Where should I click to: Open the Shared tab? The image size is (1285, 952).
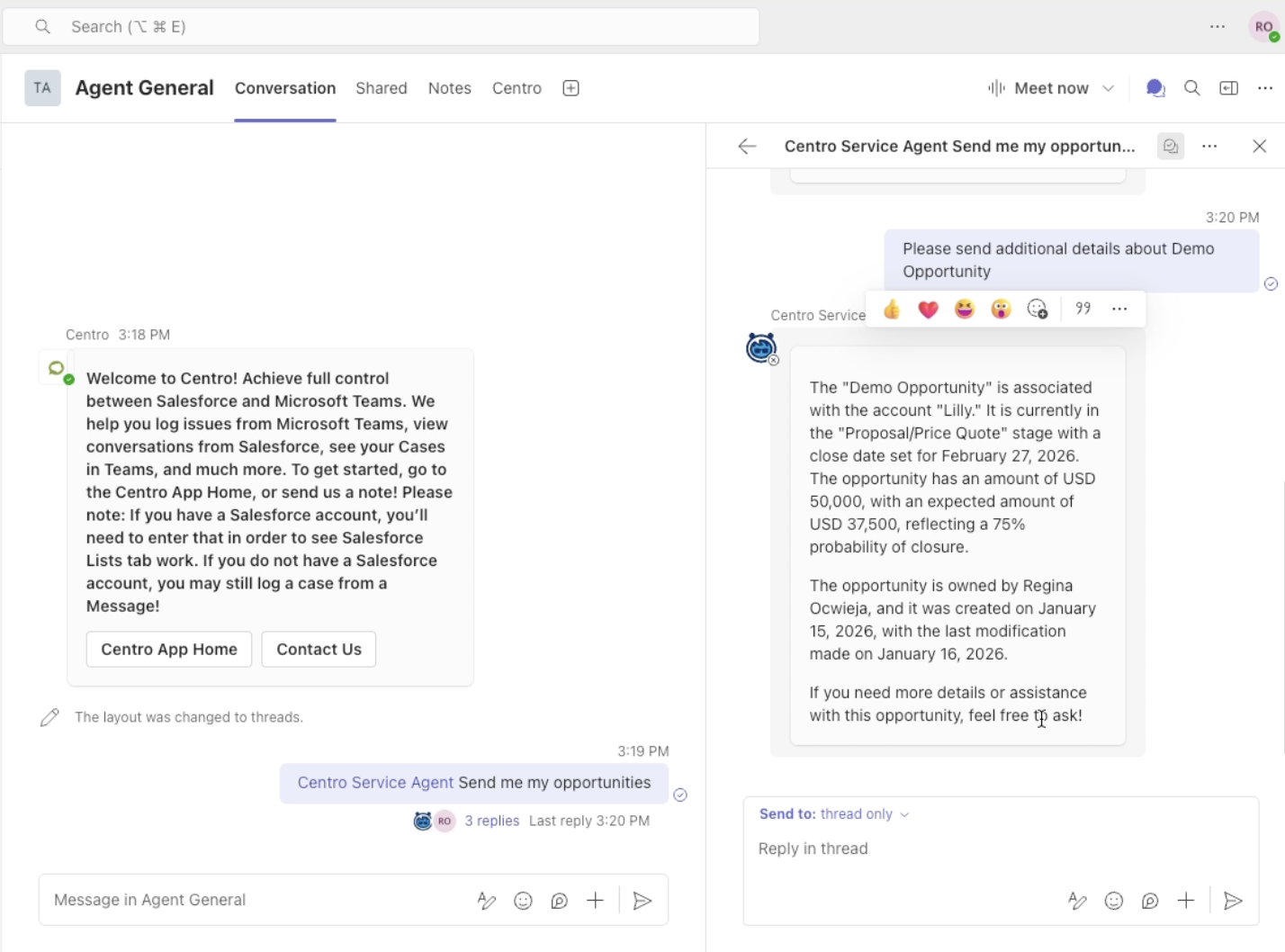382,88
